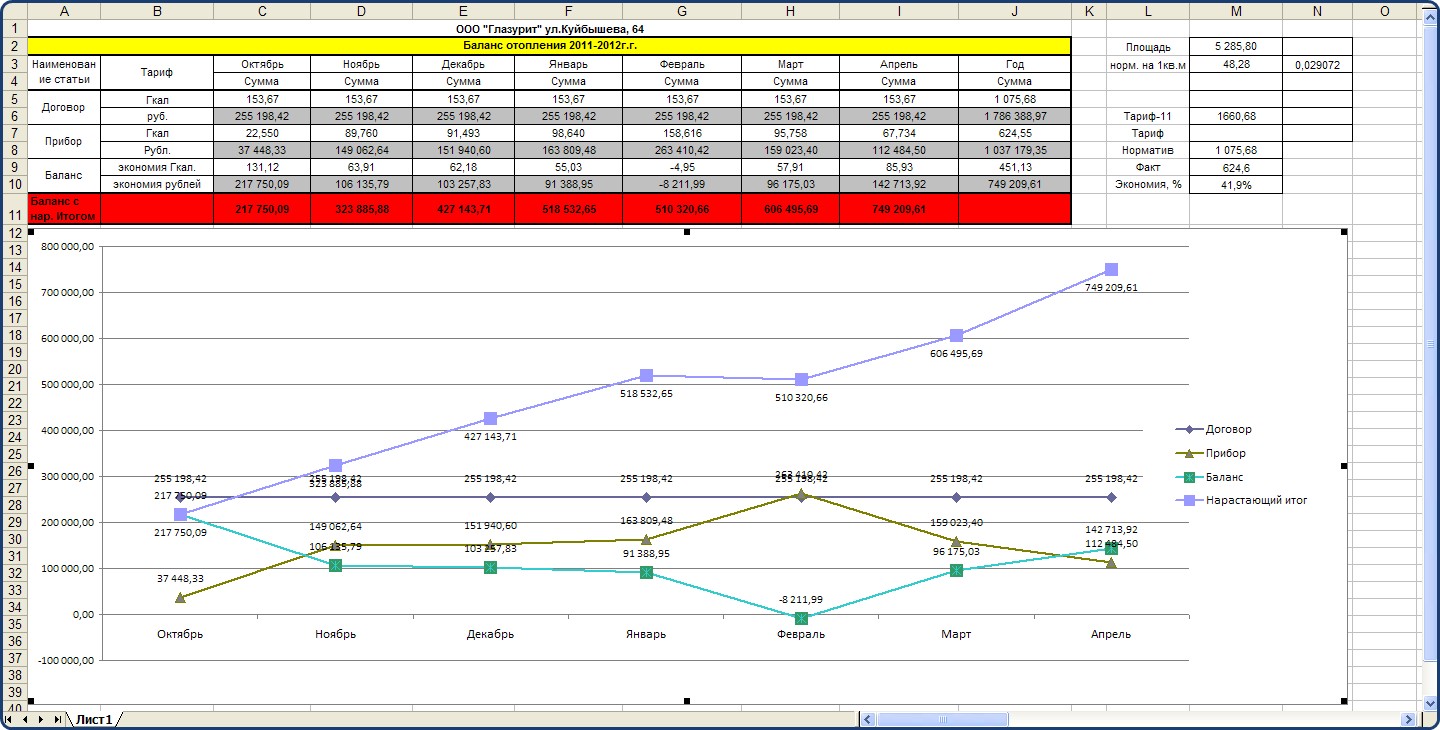Click chart axis label Январь
The height and width of the screenshot is (730, 1440).
[646, 634]
